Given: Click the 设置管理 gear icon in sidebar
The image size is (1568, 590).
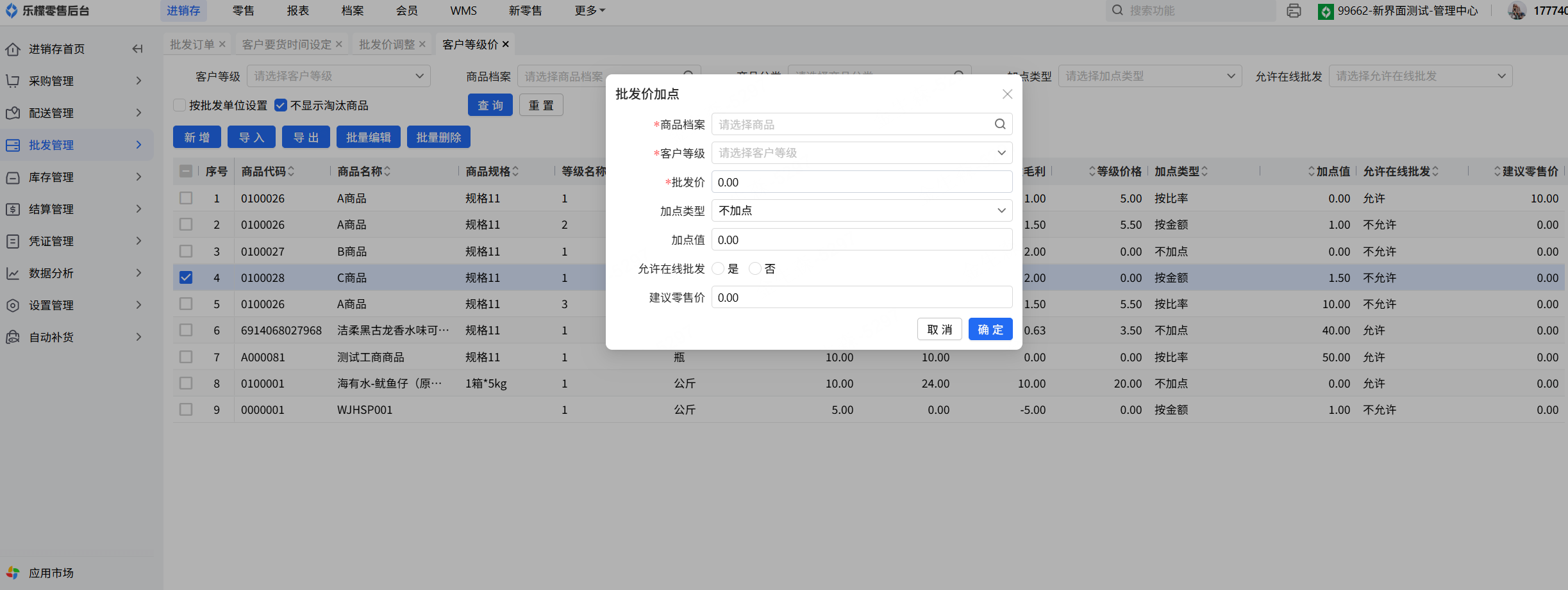Looking at the screenshot, I should click(x=13, y=306).
